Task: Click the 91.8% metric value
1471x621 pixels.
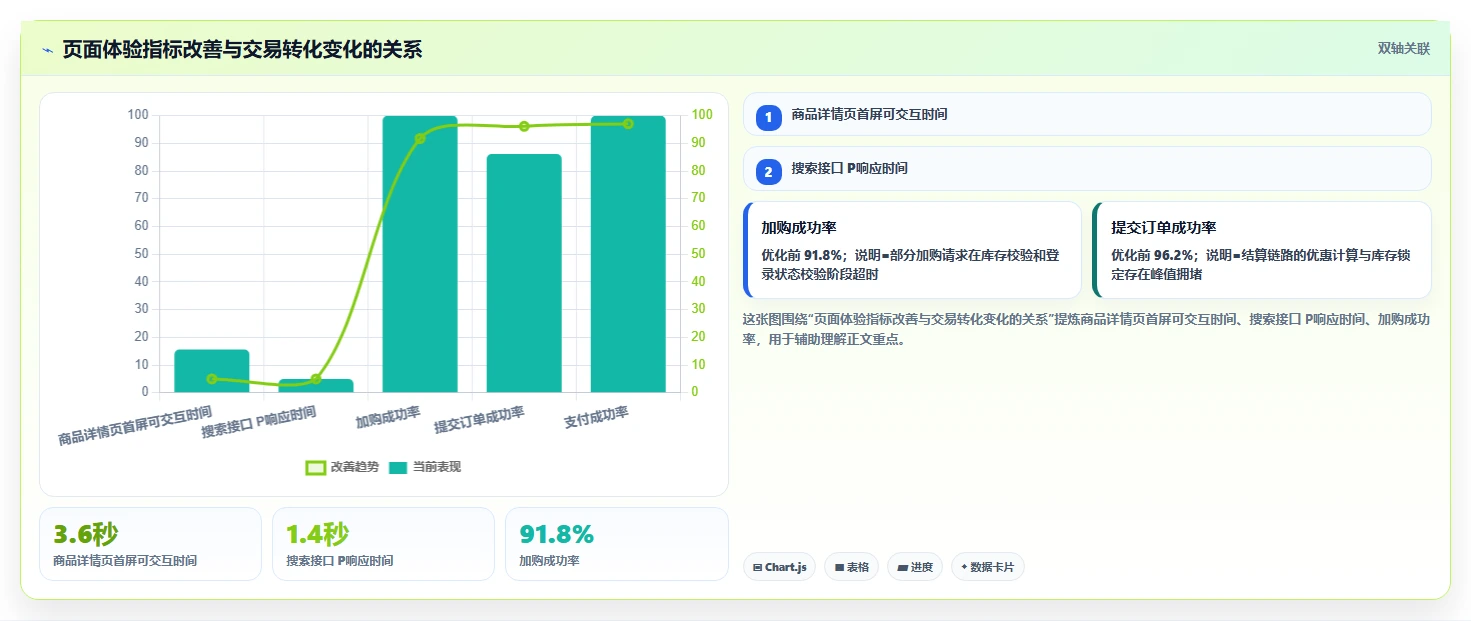Action: pos(557,535)
